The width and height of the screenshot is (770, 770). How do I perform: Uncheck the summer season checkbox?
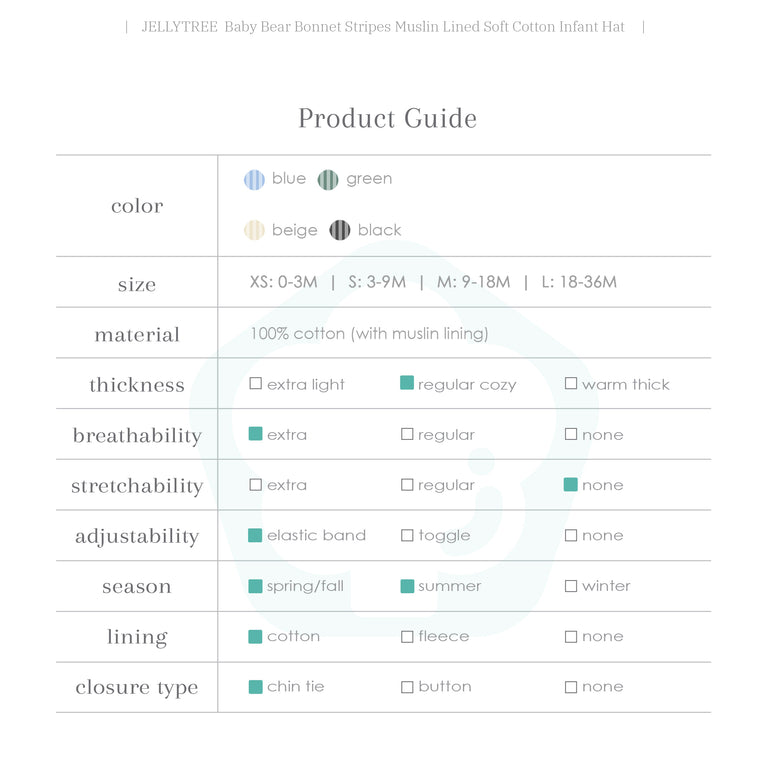coord(407,586)
